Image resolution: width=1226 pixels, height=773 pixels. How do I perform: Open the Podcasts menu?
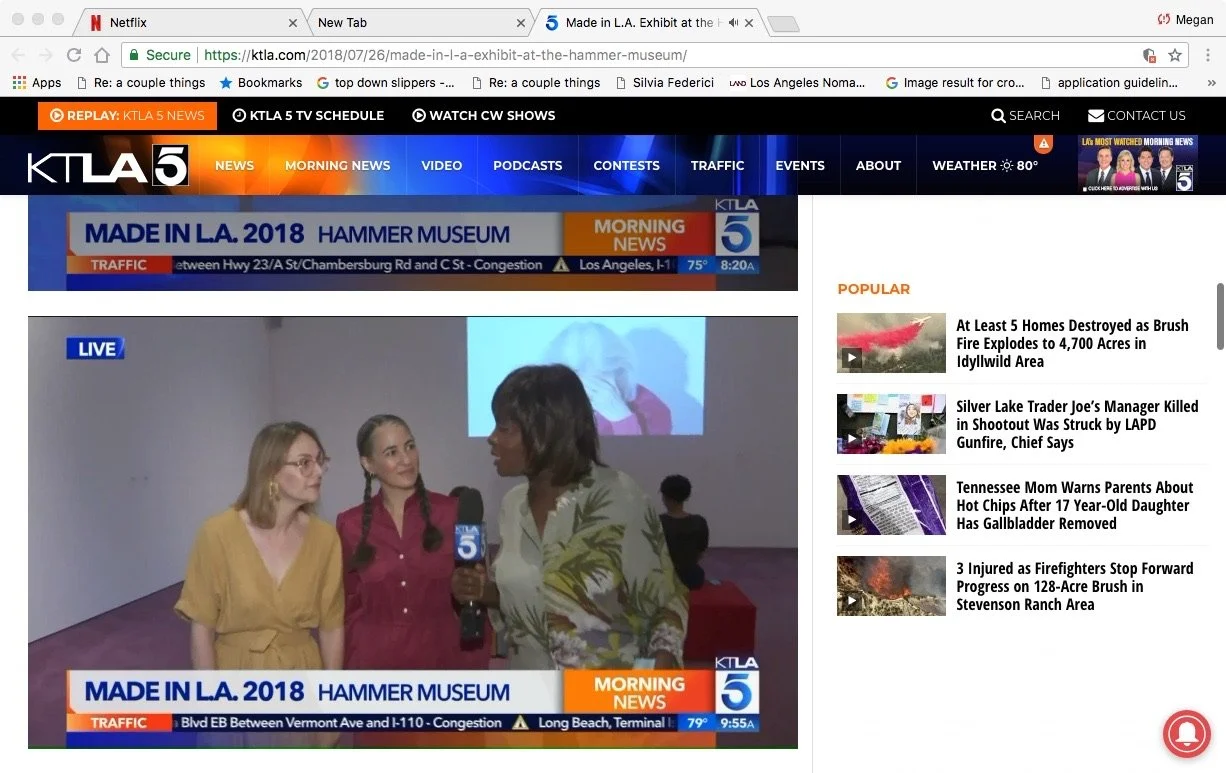click(x=527, y=166)
